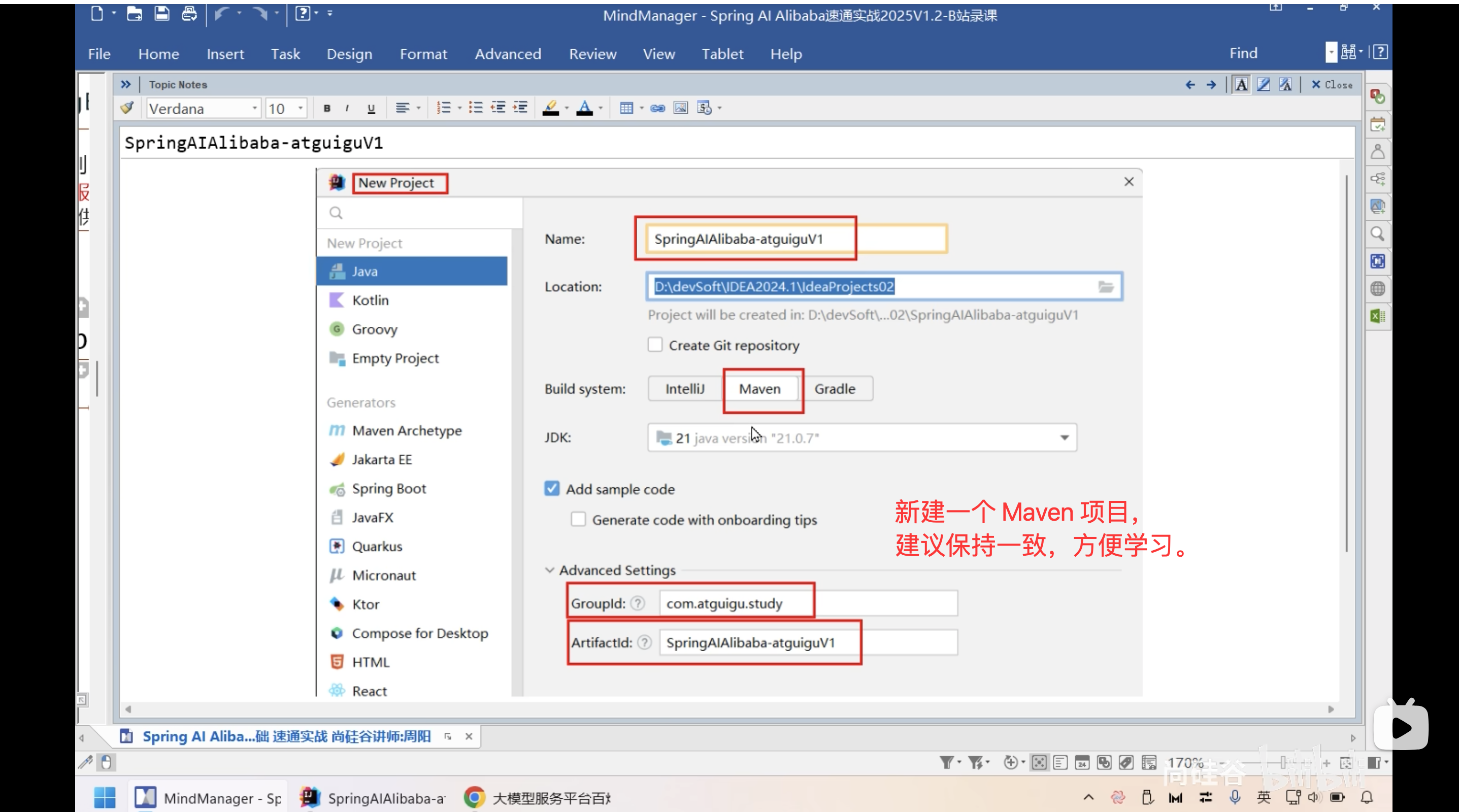Open the Review menu
This screenshot has width=1459, height=812.
pyautogui.click(x=592, y=54)
